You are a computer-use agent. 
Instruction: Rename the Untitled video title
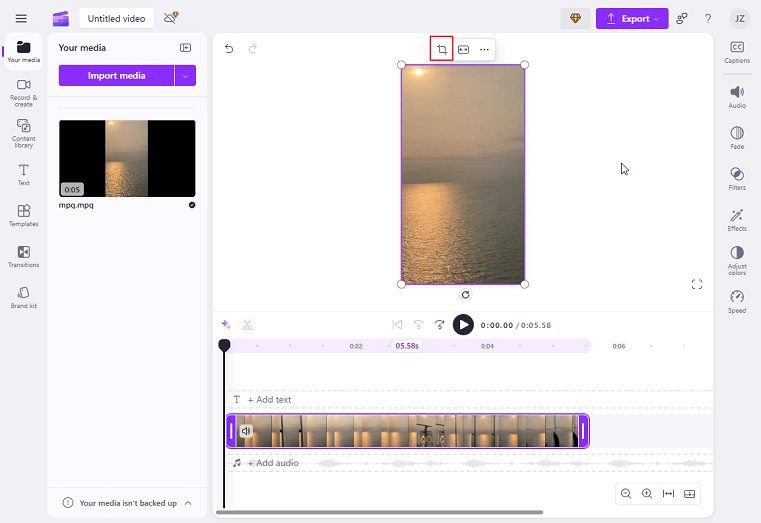pyautogui.click(x=116, y=18)
